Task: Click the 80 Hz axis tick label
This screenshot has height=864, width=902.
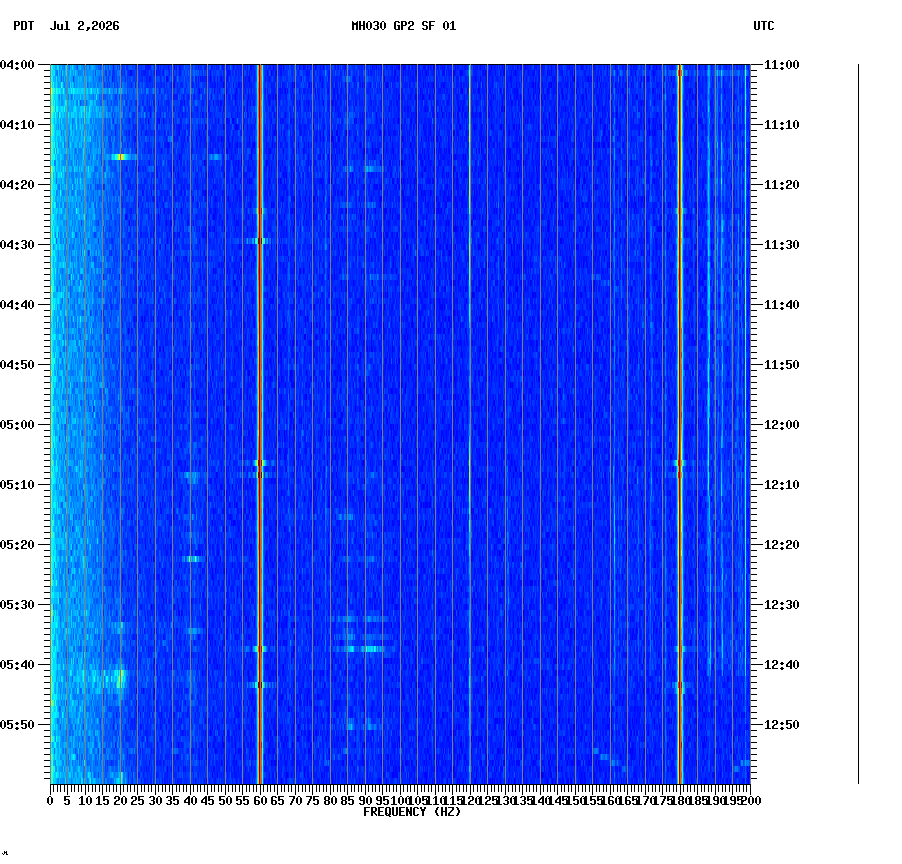Action: [330, 801]
